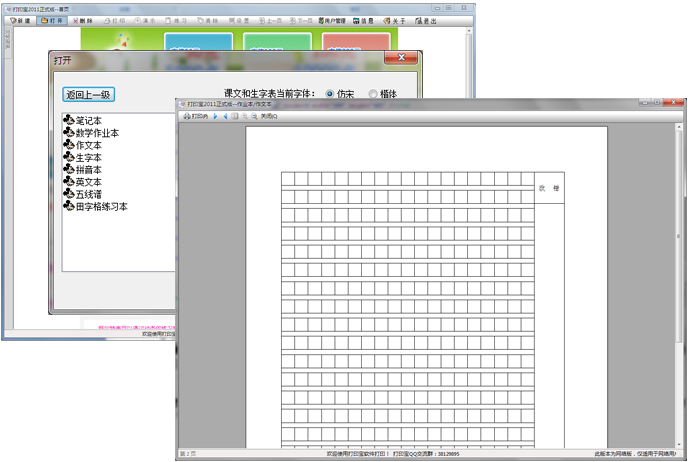
Task: Go to next page with right arrow
Action: [215, 116]
